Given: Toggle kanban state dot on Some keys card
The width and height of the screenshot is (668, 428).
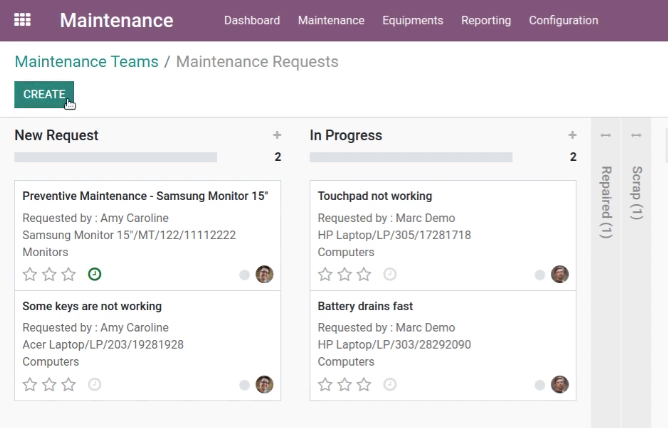Looking at the screenshot, I should [x=244, y=385].
